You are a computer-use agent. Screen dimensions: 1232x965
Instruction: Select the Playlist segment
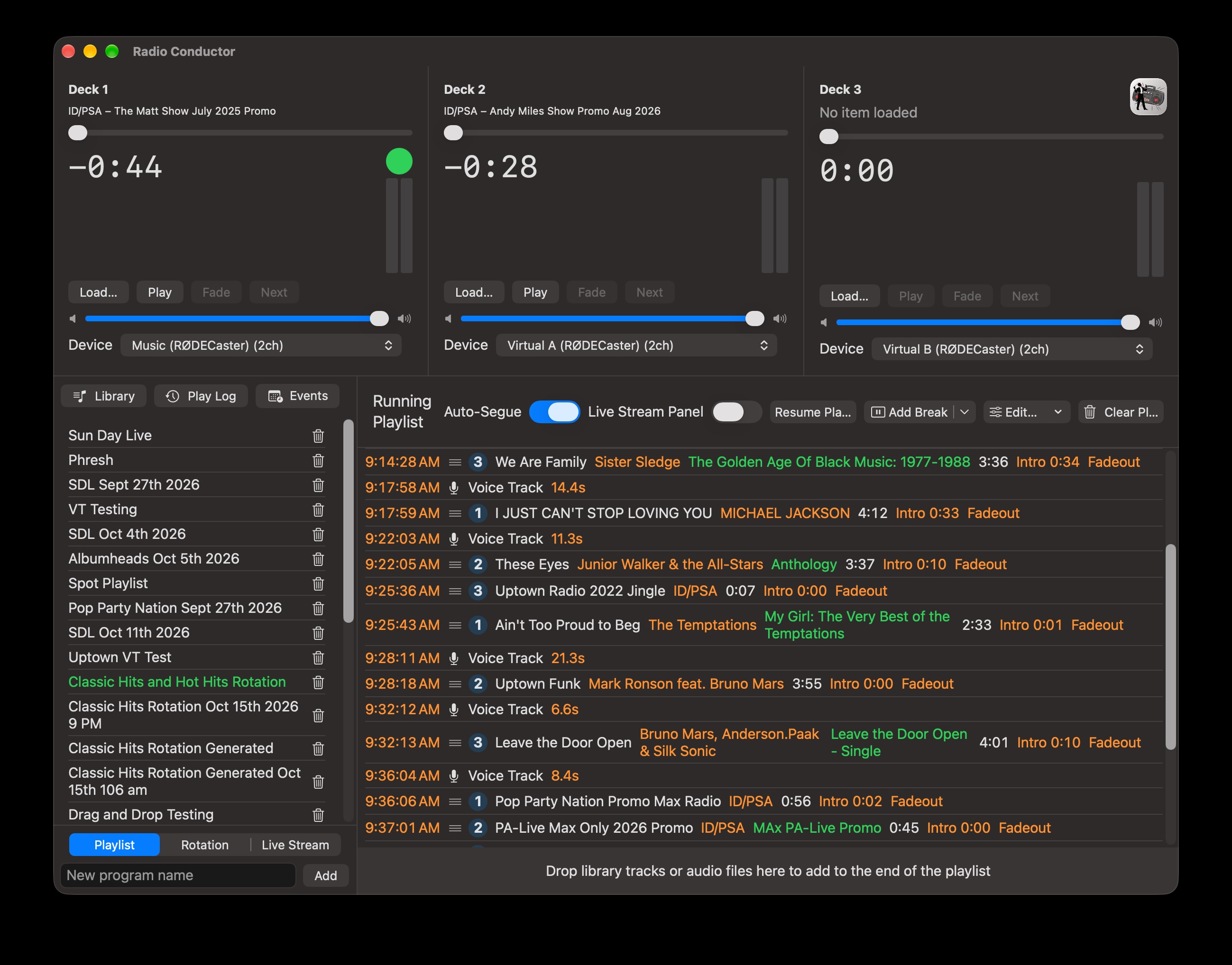click(x=114, y=845)
